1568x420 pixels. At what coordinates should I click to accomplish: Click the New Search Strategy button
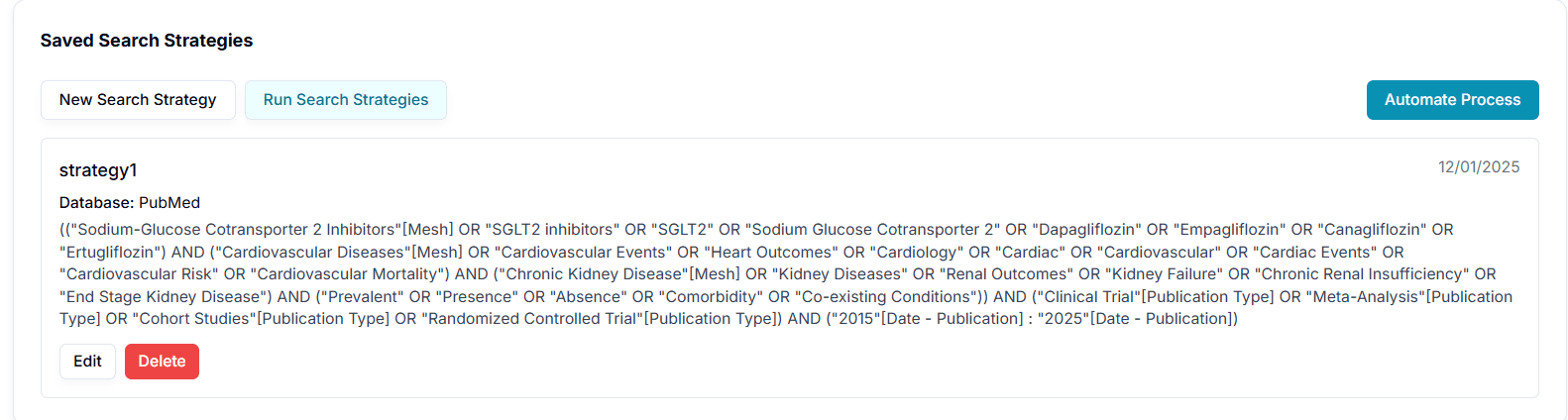coord(138,100)
